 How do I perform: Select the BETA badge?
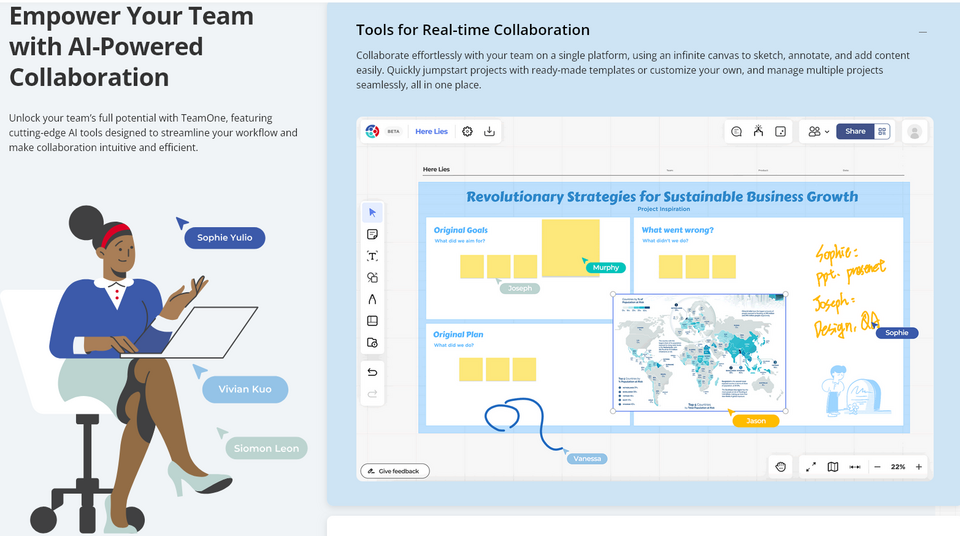(x=394, y=131)
